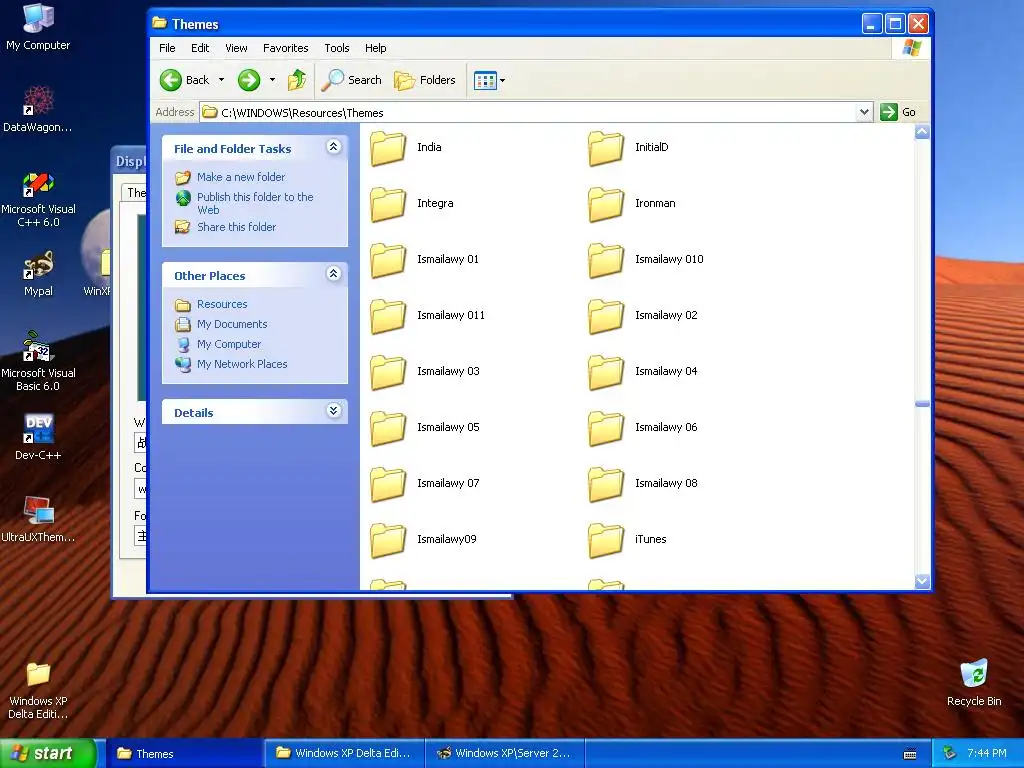Open the Edit menu
Image resolution: width=1024 pixels, height=768 pixels.
point(200,48)
